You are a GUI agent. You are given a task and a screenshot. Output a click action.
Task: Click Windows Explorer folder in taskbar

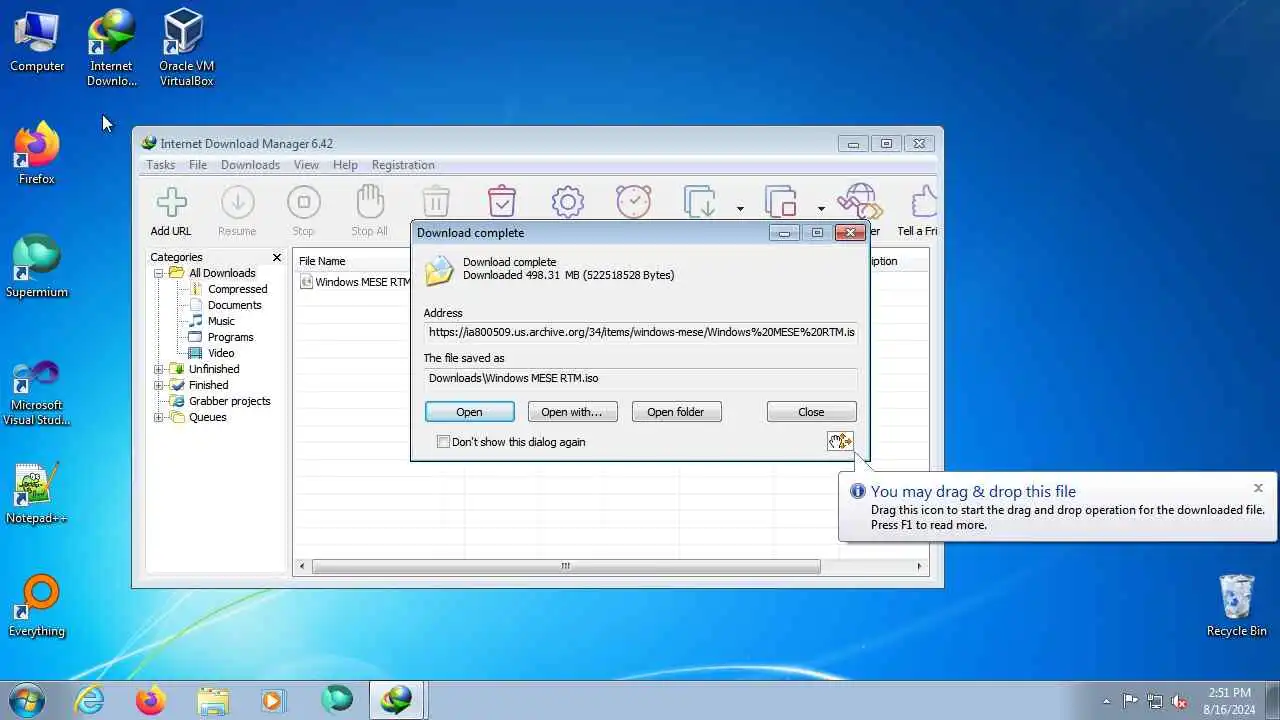pos(213,700)
